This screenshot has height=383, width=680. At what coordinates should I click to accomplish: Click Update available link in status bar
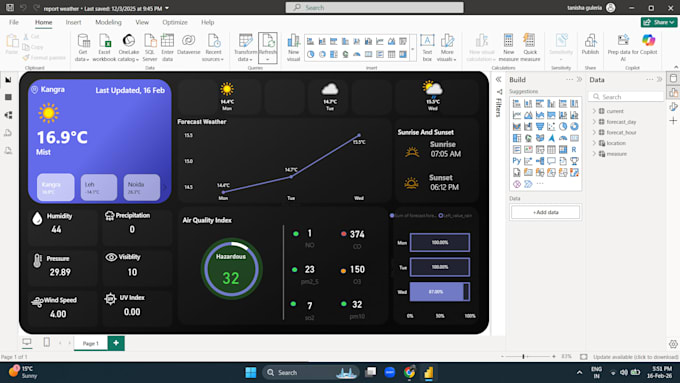pos(635,357)
